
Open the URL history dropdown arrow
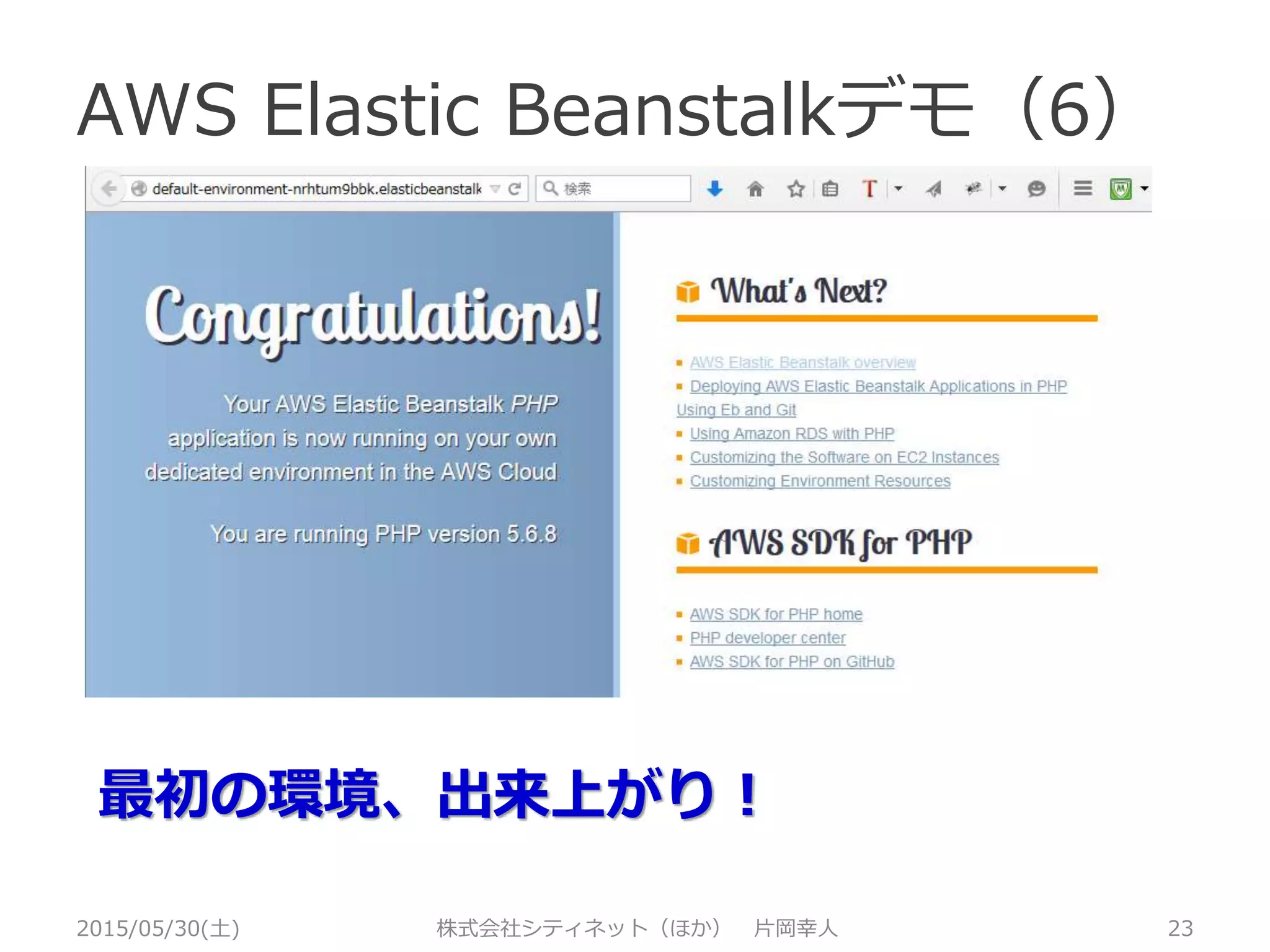[x=495, y=189]
